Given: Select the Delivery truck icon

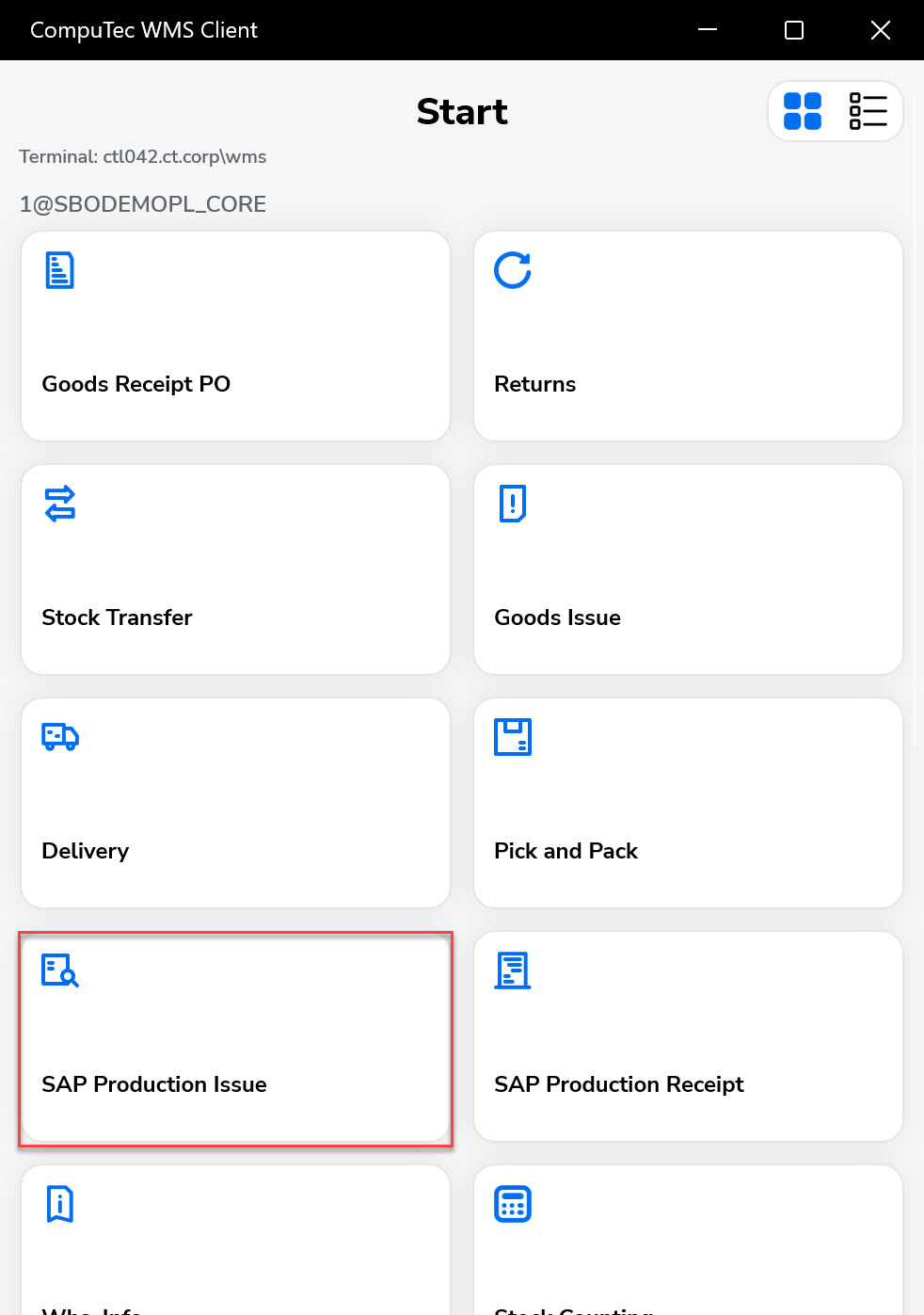Looking at the screenshot, I should click(x=59, y=737).
